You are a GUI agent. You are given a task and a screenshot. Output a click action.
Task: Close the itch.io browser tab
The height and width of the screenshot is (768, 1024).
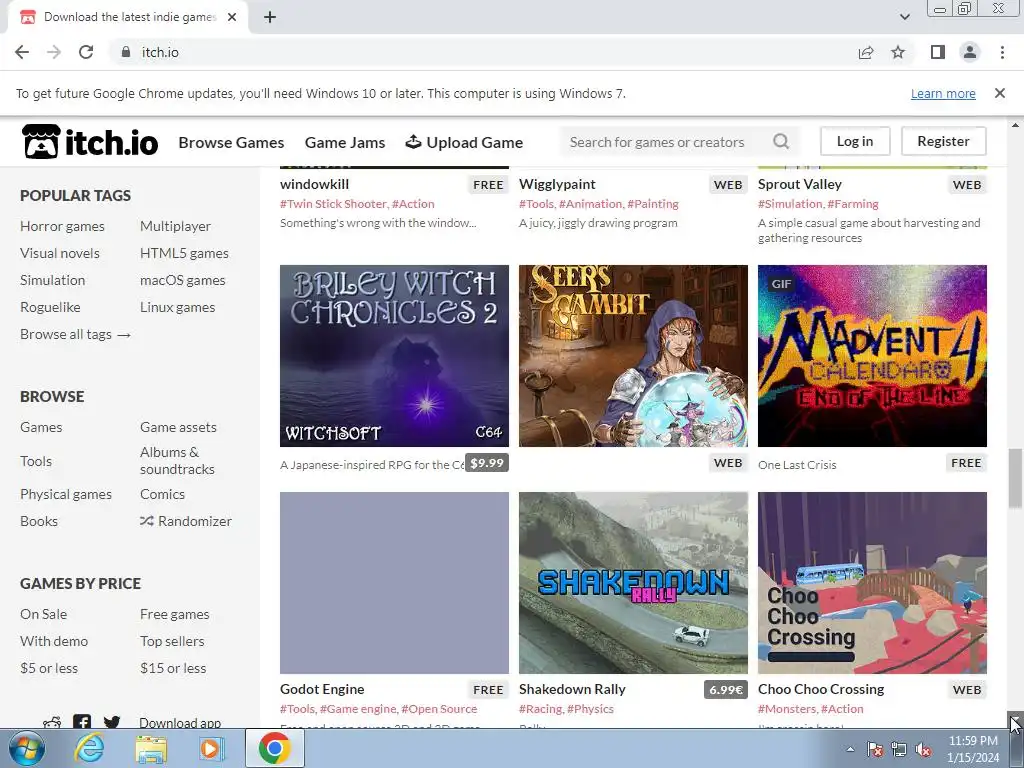(x=232, y=17)
